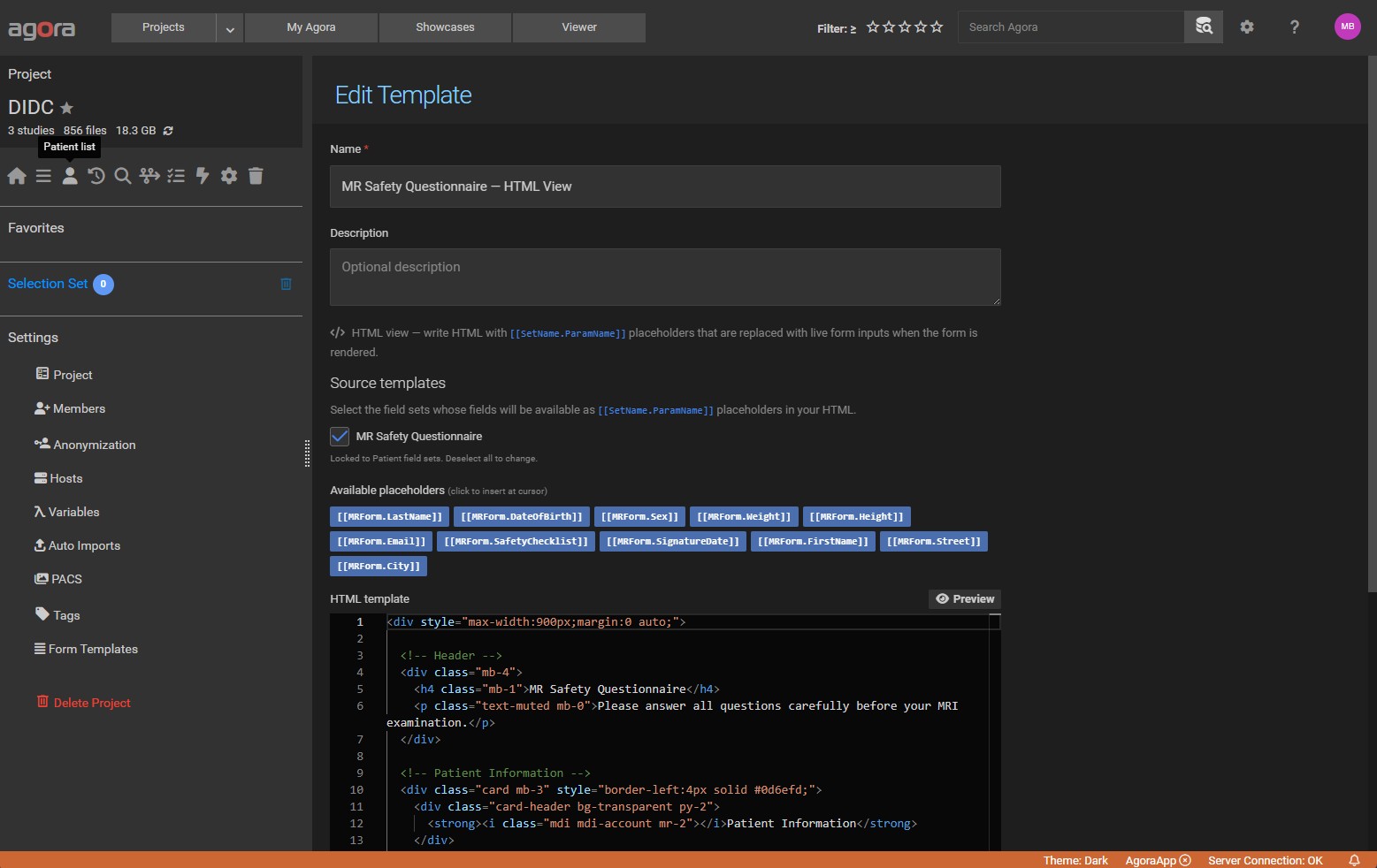The width and height of the screenshot is (1377, 868).
Task: Open project settings gear in sidebar toolbar
Action: [x=229, y=176]
